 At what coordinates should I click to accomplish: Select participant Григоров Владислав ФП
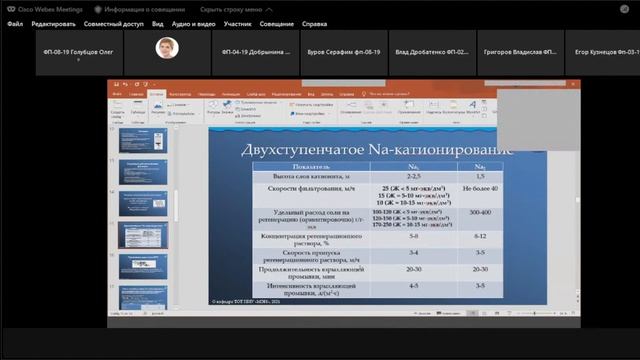(520, 53)
